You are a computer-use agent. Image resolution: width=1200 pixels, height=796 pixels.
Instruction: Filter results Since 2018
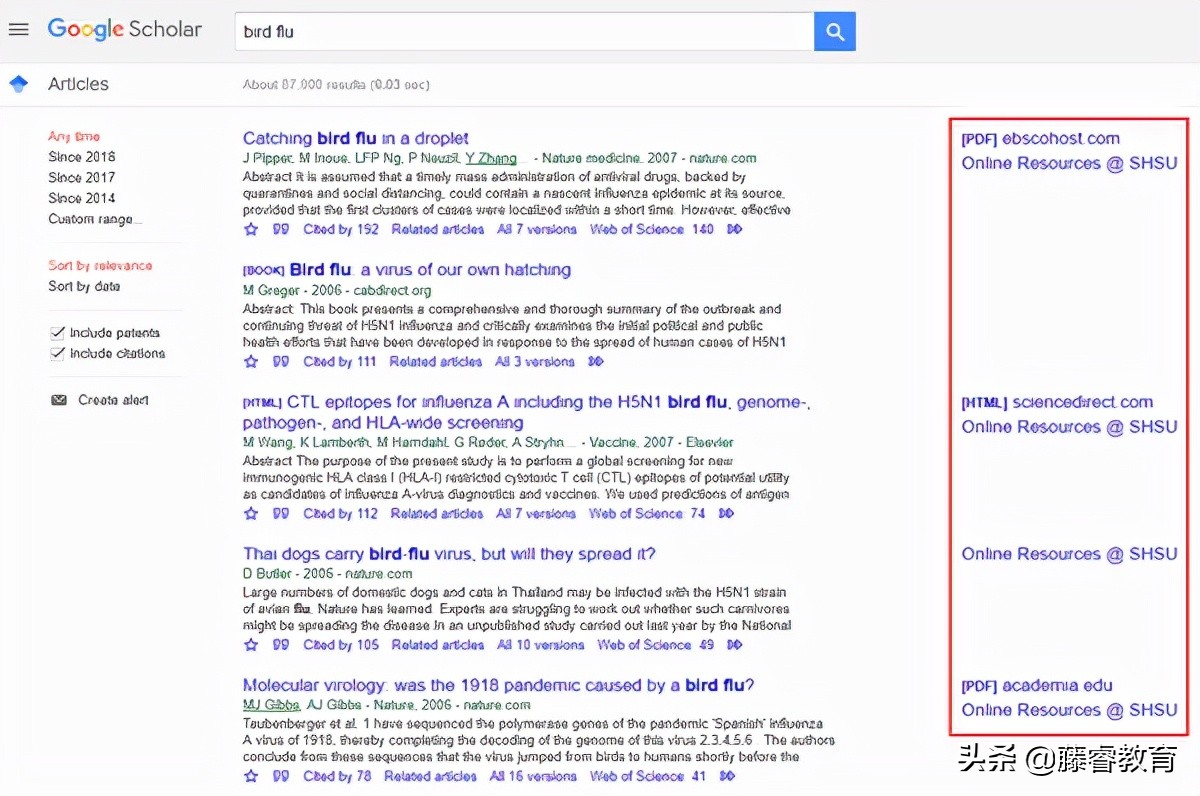coord(82,157)
